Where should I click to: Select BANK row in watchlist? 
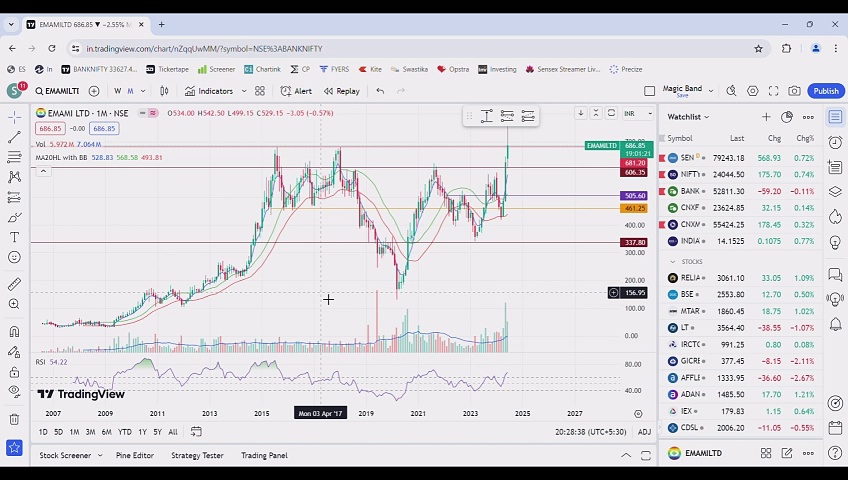pyautogui.click(x=740, y=191)
